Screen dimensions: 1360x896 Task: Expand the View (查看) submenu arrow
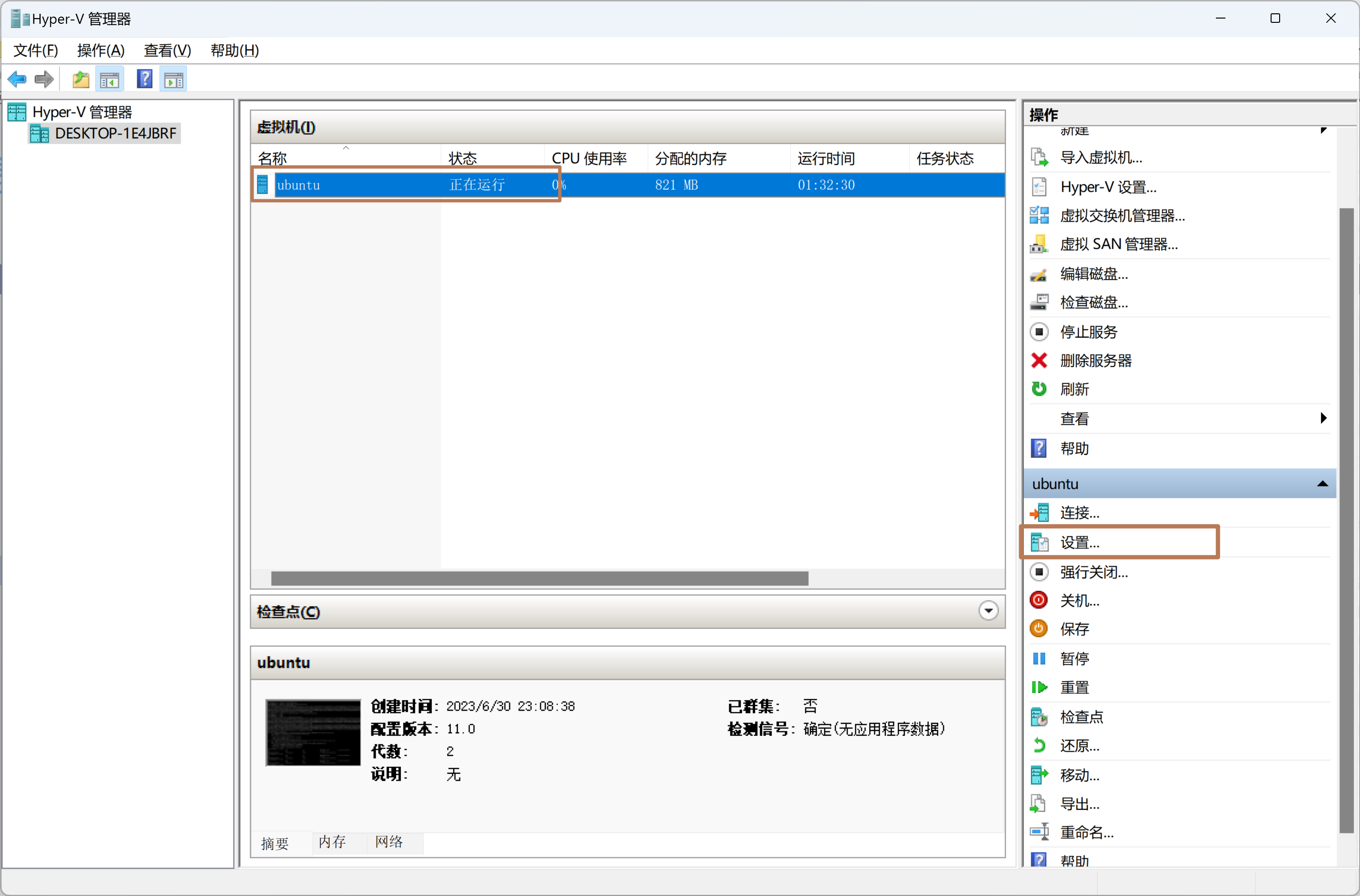(x=1323, y=418)
